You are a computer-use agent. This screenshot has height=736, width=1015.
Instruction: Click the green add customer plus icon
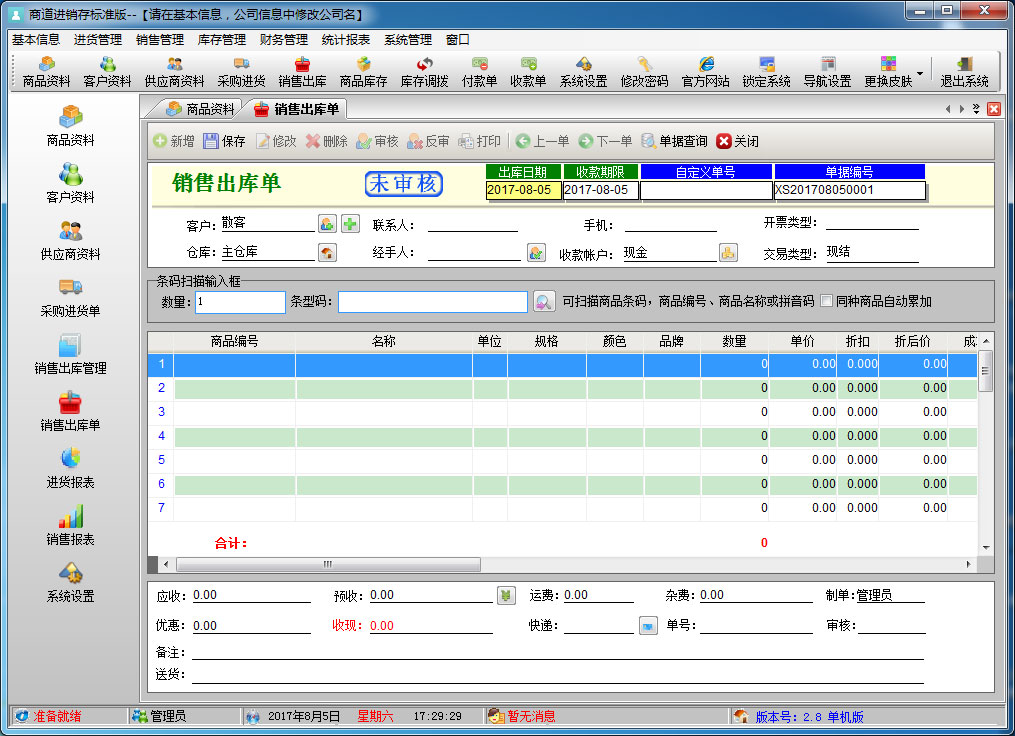coord(350,224)
